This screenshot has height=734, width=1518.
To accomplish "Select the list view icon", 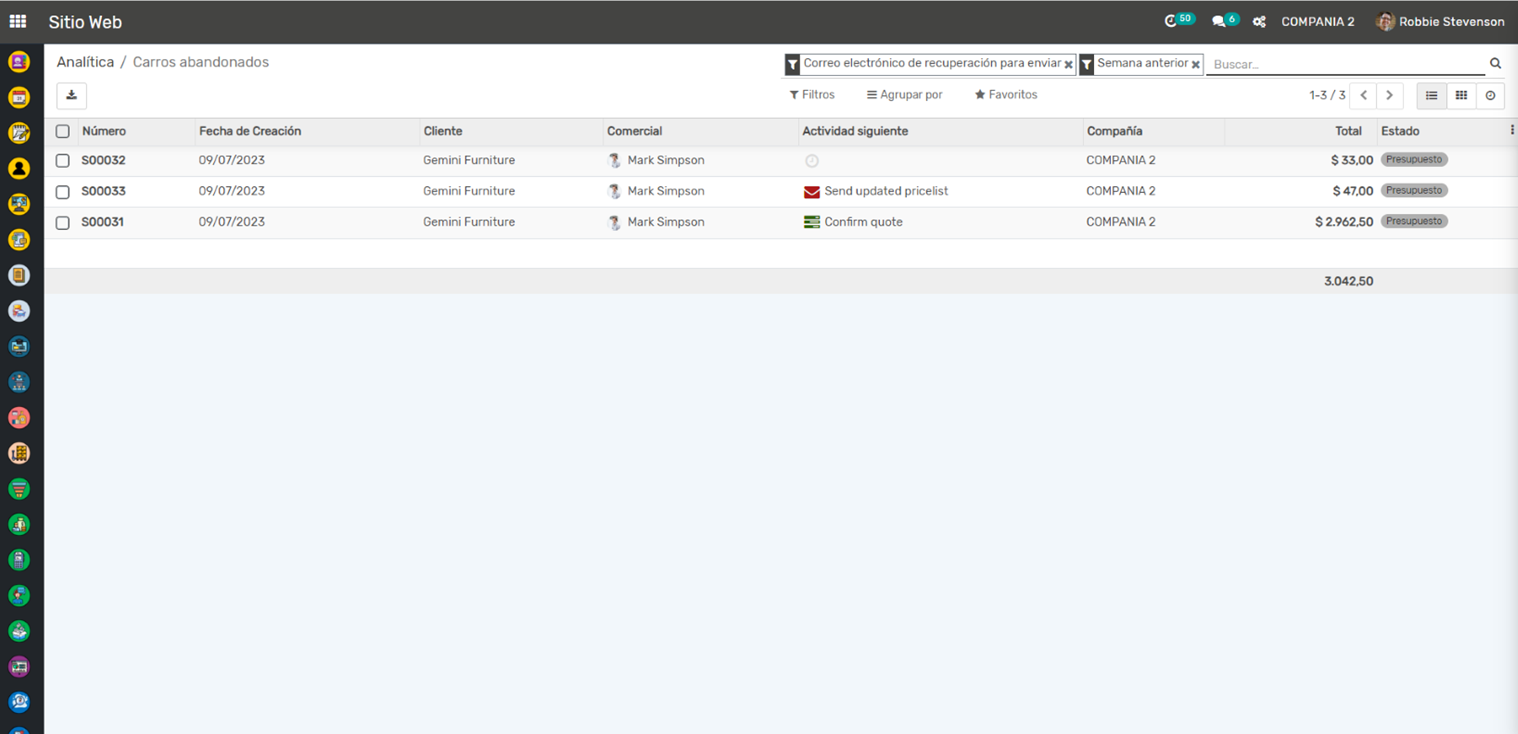I will pos(1432,96).
